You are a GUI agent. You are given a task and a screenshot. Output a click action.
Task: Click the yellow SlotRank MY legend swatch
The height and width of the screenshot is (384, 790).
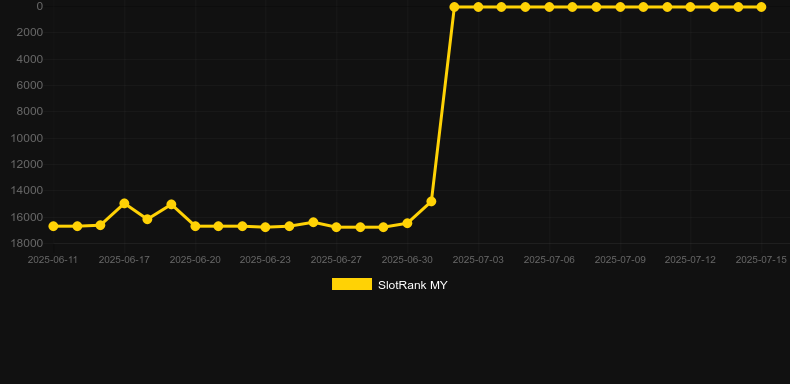(352, 284)
